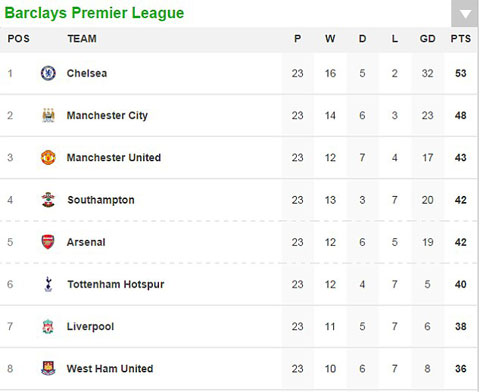The image size is (480, 392).
Task: Sort table by POS column header
Action: coord(19,39)
